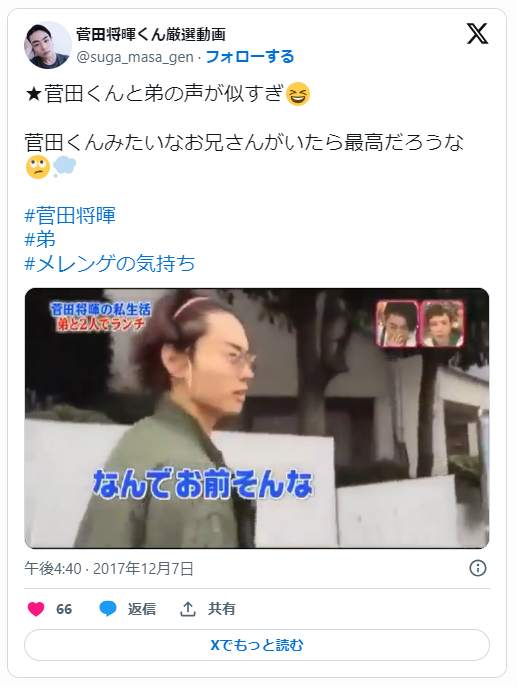The height and width of the screenshot is (687, 517).
Task: Open the account's profile avatar
Action: [47, 45]
